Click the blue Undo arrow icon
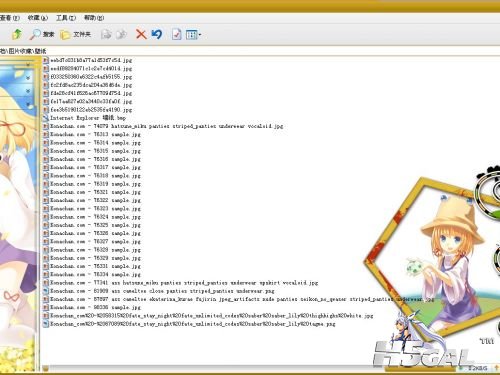 coord(157,34)
